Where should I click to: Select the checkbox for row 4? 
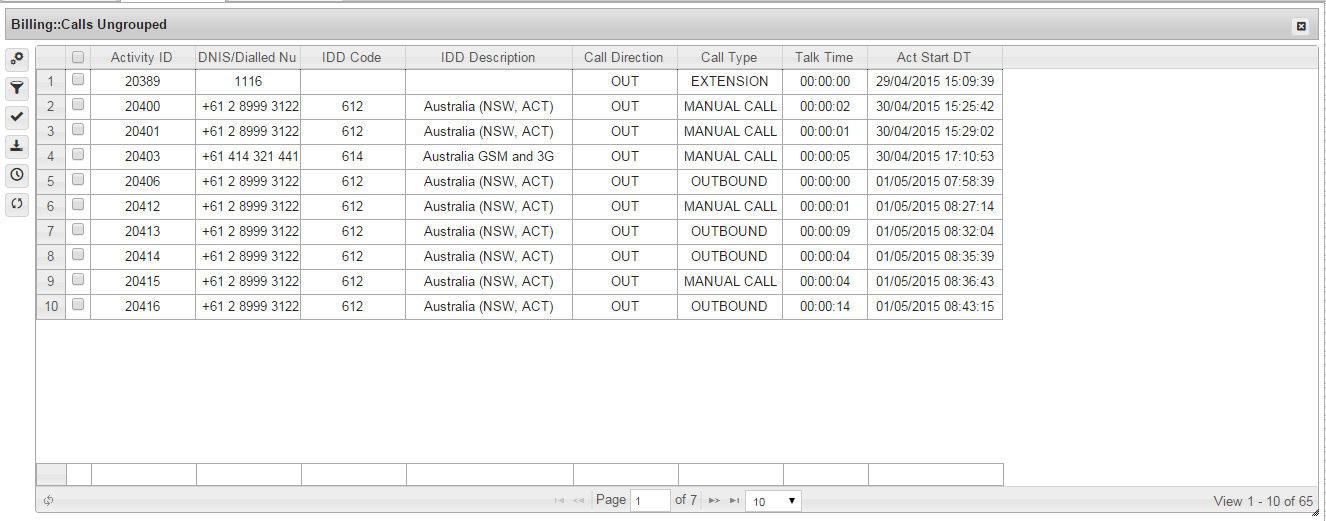[x=78, y=156]
